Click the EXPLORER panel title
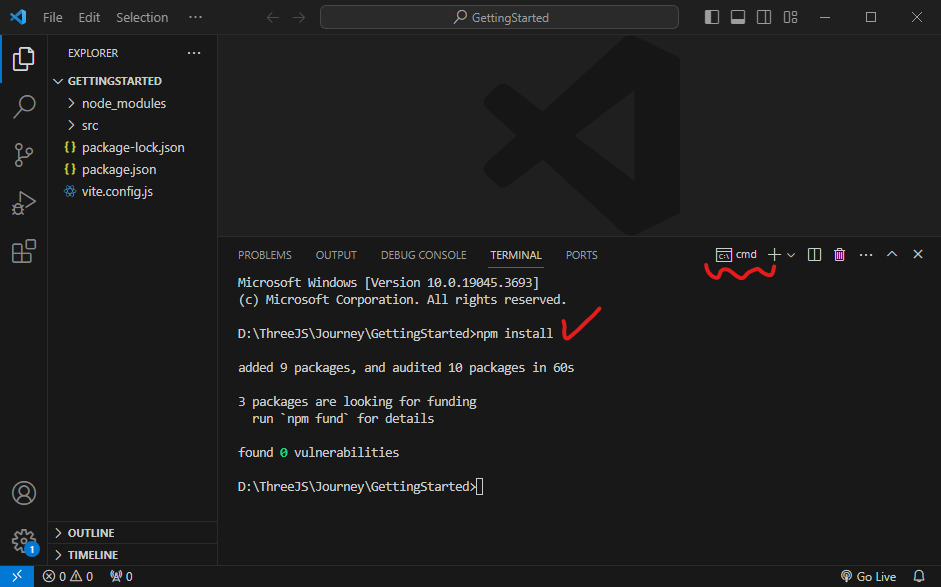 point(93,53)
